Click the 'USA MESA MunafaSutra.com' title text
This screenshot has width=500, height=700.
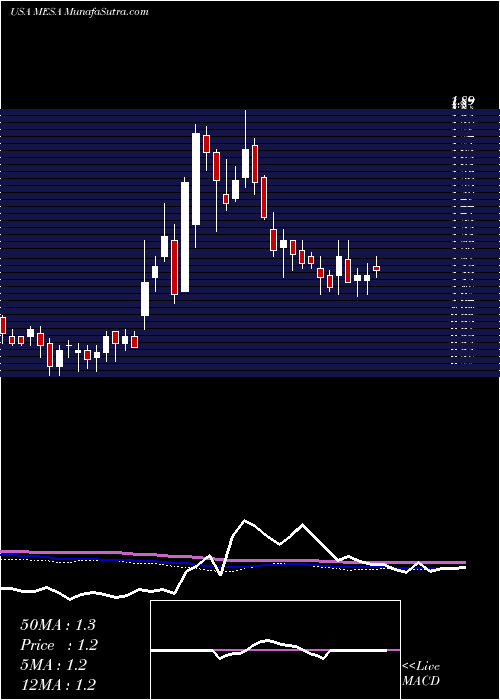click(79, 12)
